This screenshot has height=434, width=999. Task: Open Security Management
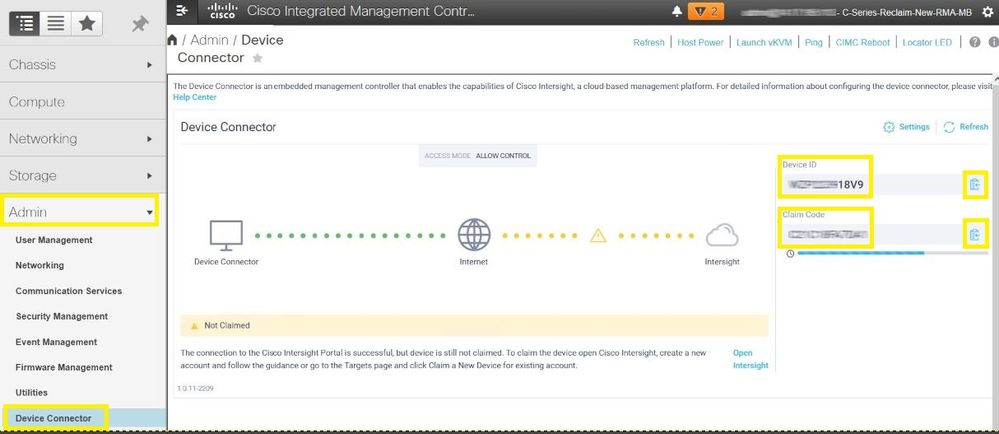(62, 316)
